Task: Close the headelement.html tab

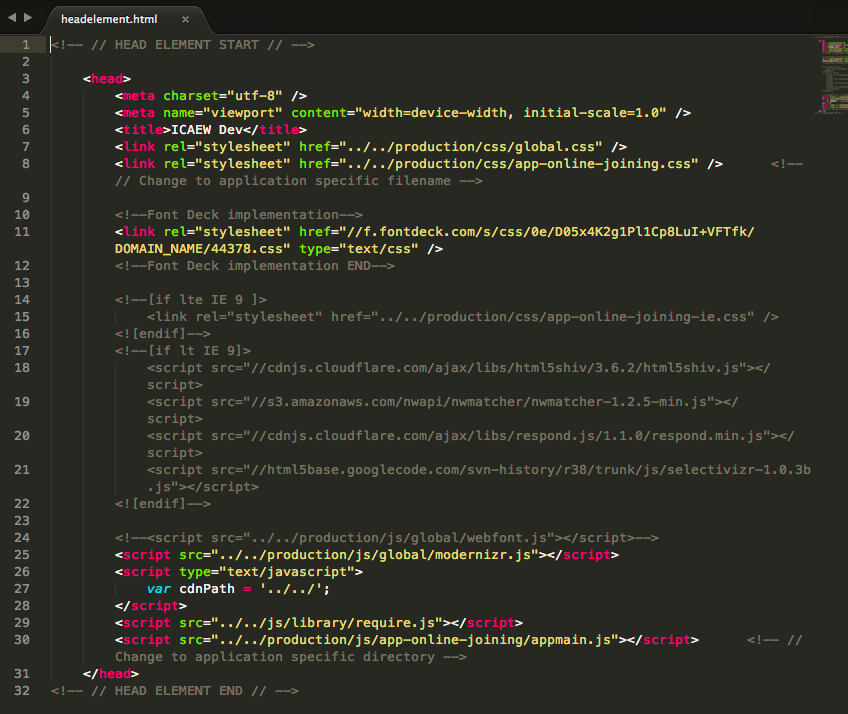Action: pyautogui.click(x=186, y=19)
